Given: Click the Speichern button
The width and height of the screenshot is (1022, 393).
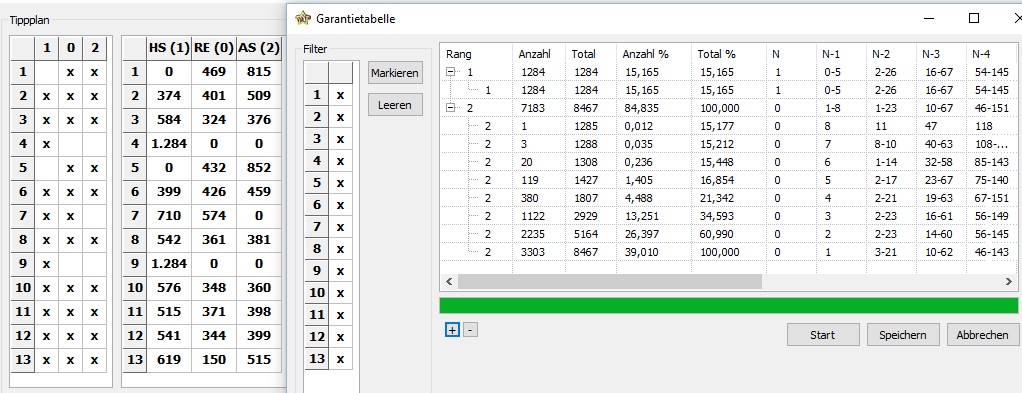Looking at the screenshot, I should click(x=903, y=335).
